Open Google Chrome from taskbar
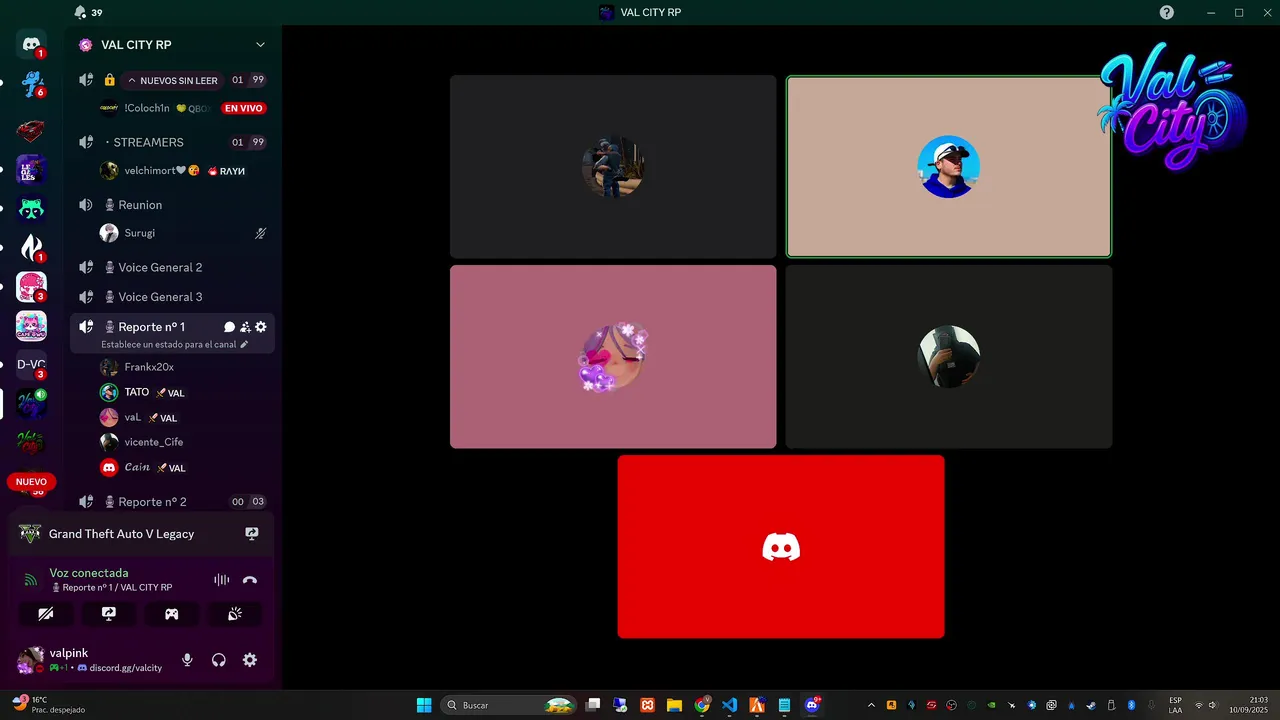Screen dimensions: 1280x720 point(702,705)
